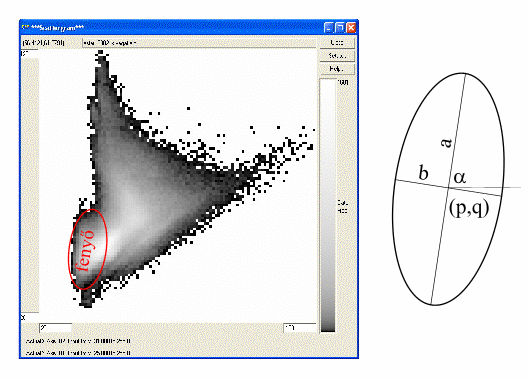This screenshot has width=529, height=378.
Task: Close the window with the red X
Action: click(x=351, y=28)
